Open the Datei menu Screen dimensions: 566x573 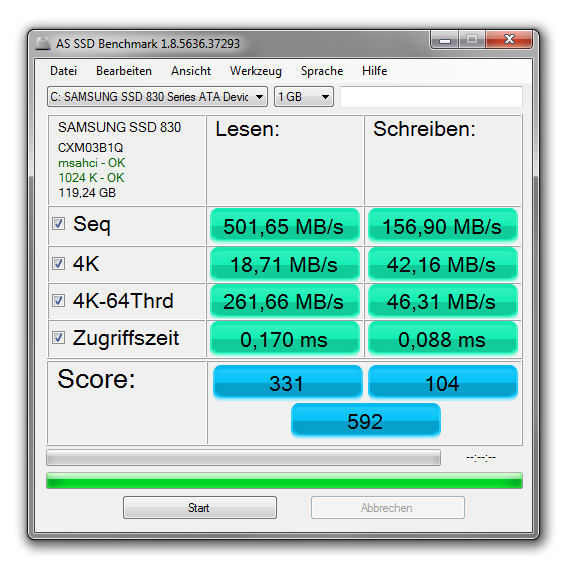[63, 71]
